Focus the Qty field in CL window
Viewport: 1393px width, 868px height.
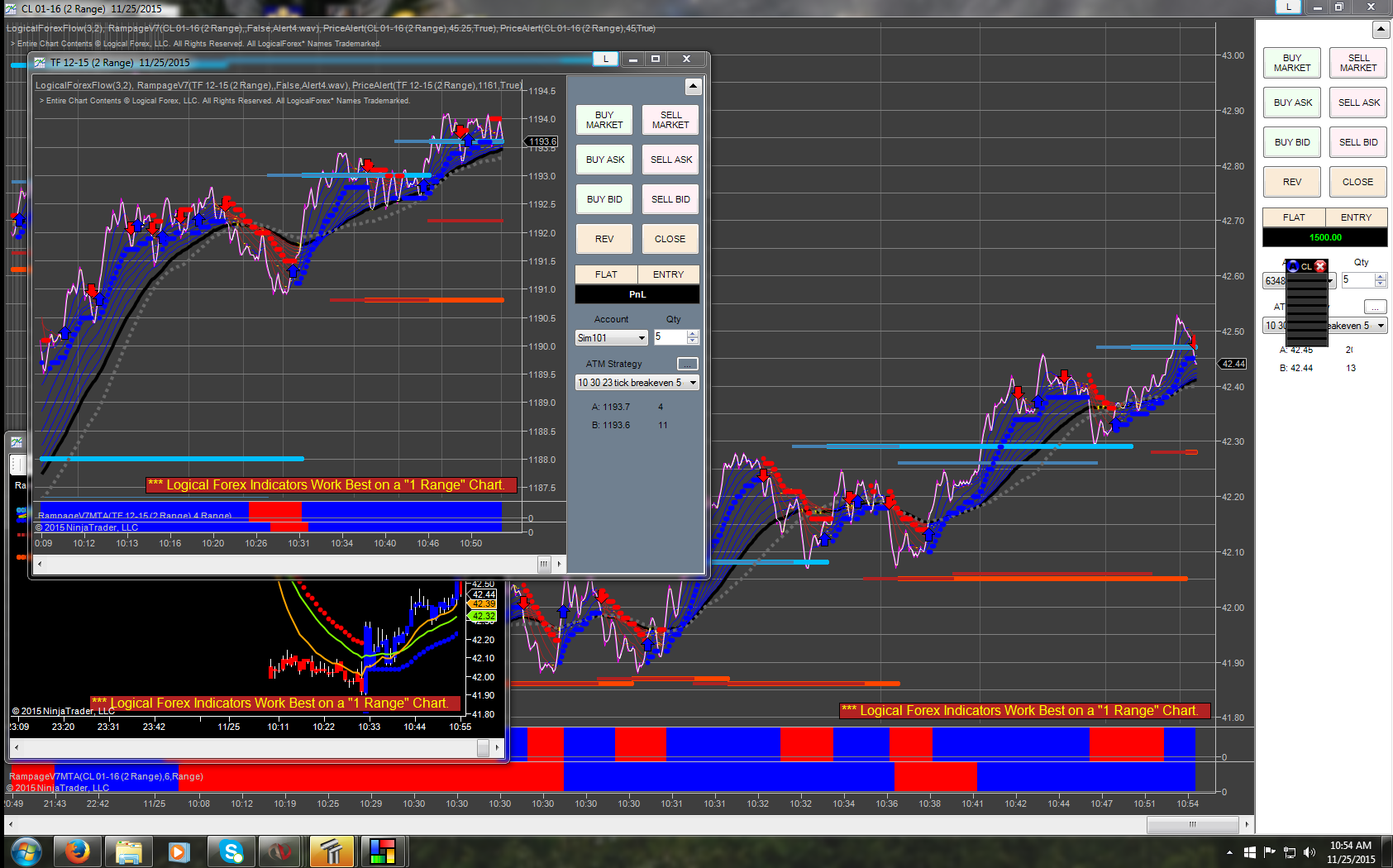(1357, 280)
